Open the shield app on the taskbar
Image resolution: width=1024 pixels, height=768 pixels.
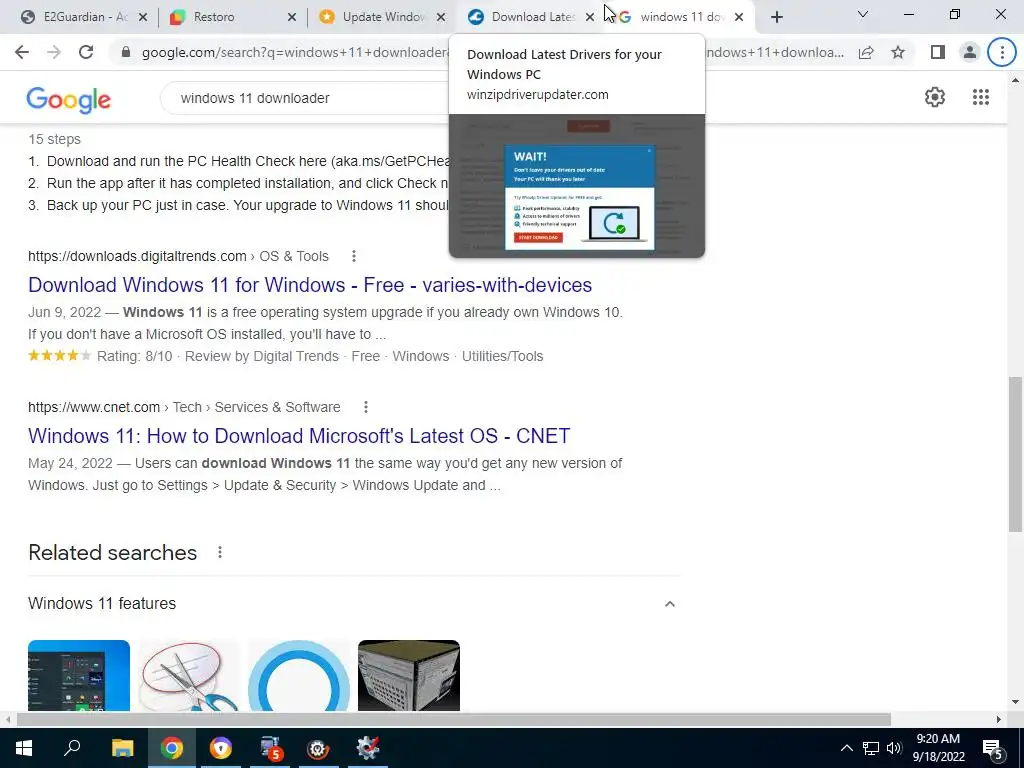point(221,748)
